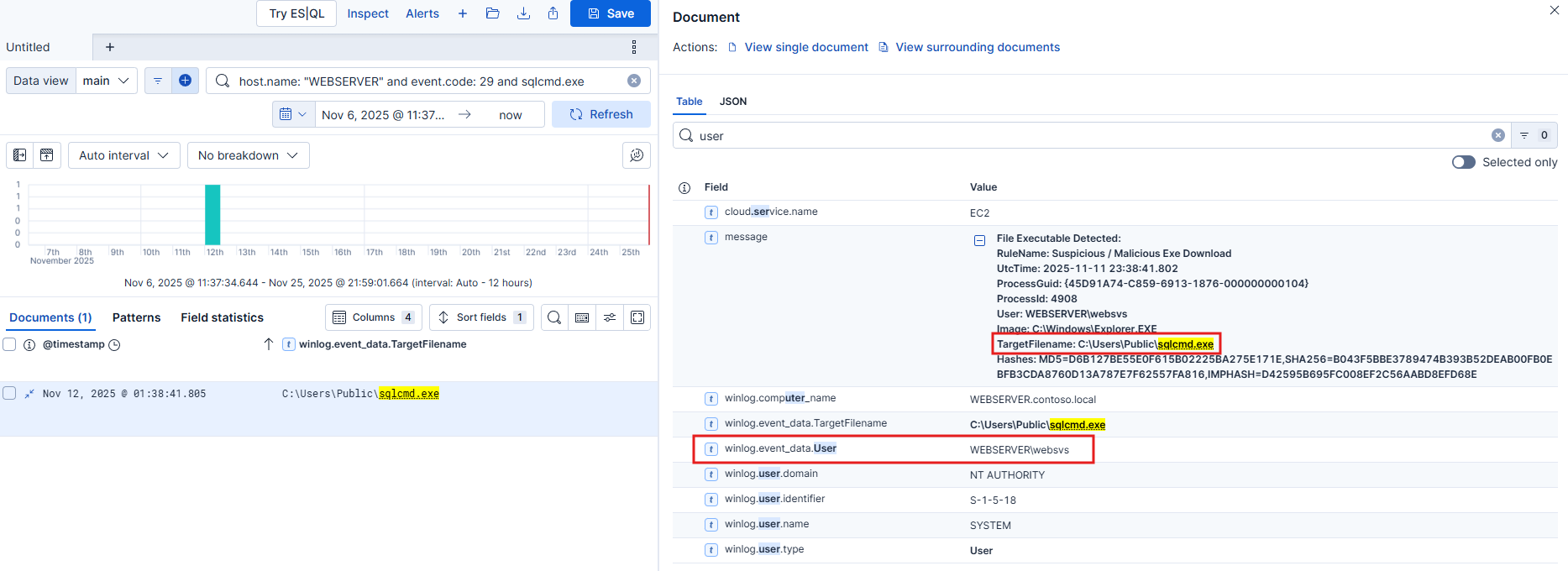Open the main data view dropdown
The height and width of the screenshot is (571, 1568).
[107, 81]
